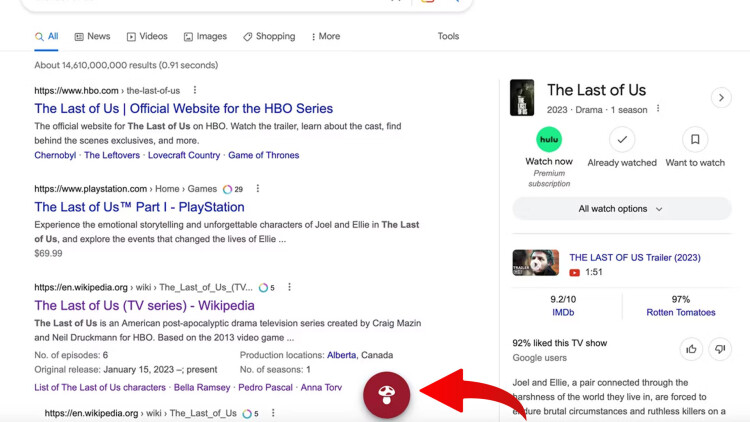Open knowledge panel three-dot menu beside 1 season

coord(658,109)
